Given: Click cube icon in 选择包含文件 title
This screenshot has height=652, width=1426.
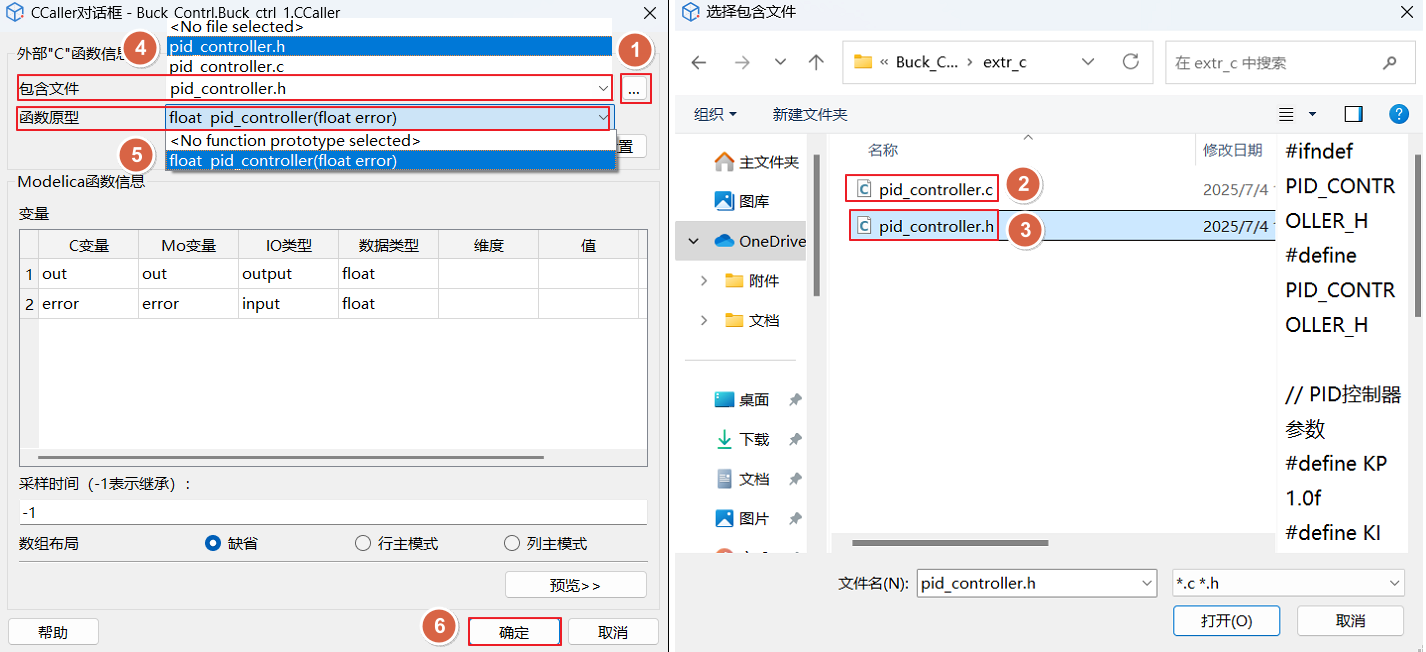Looking at the screenshot, I should (x=690, y=12).
